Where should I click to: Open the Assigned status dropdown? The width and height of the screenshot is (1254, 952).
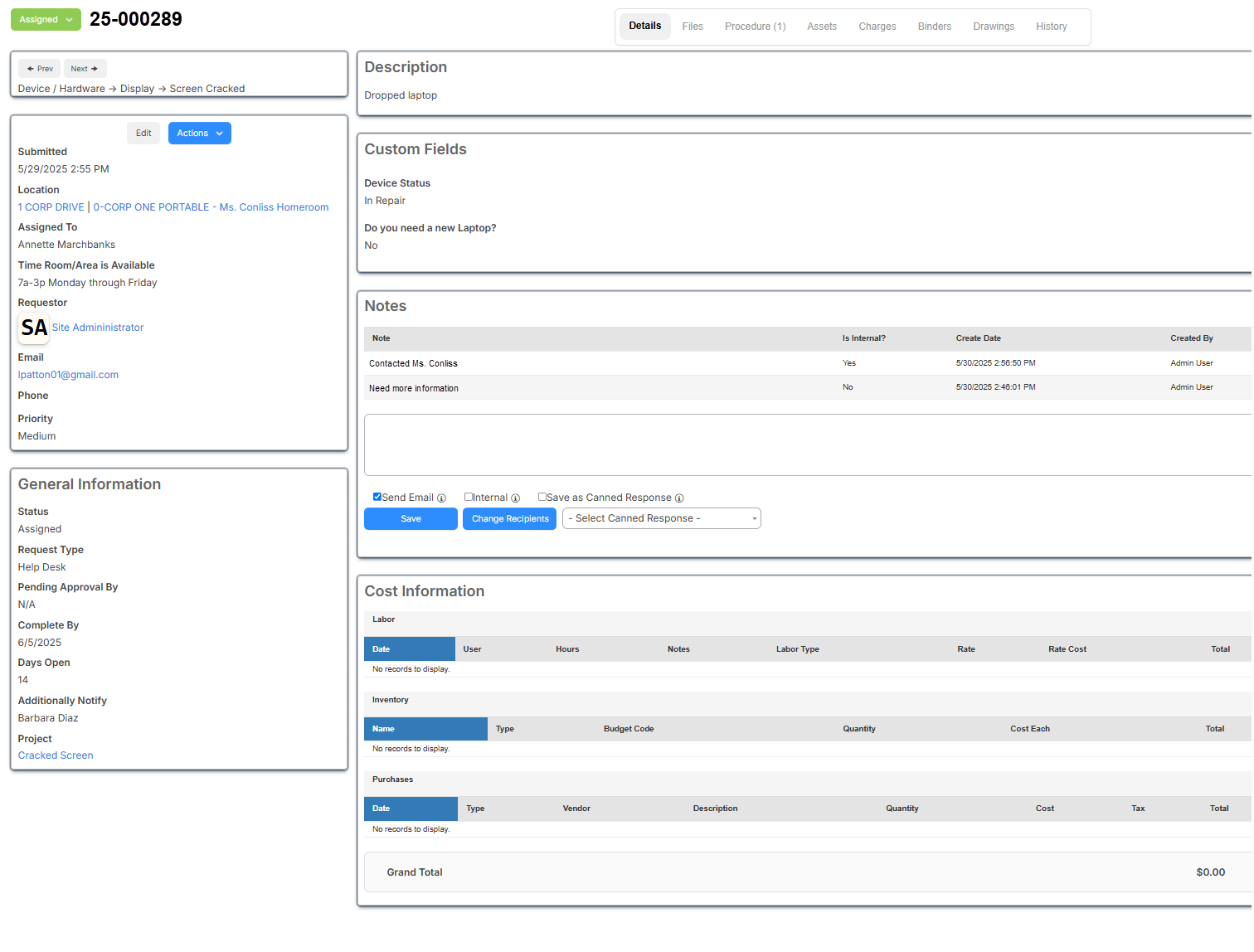click(x=46, y=20)
